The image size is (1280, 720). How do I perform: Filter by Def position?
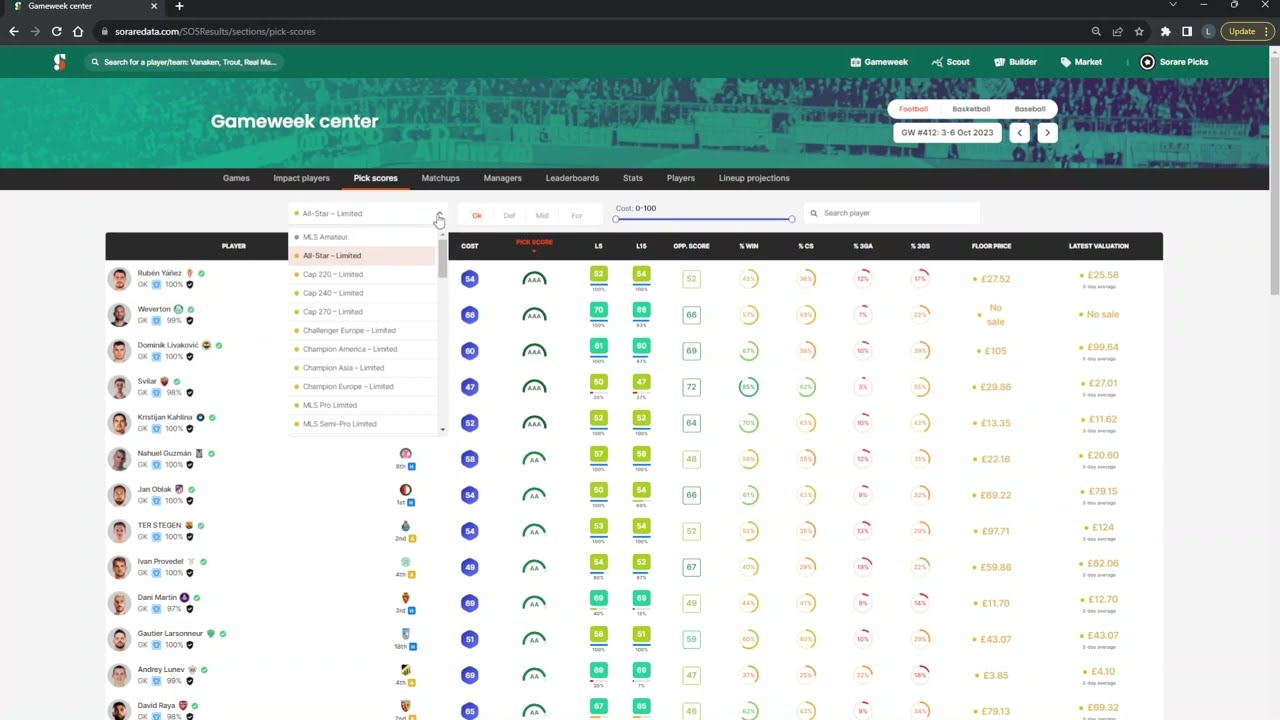(509, 215)
